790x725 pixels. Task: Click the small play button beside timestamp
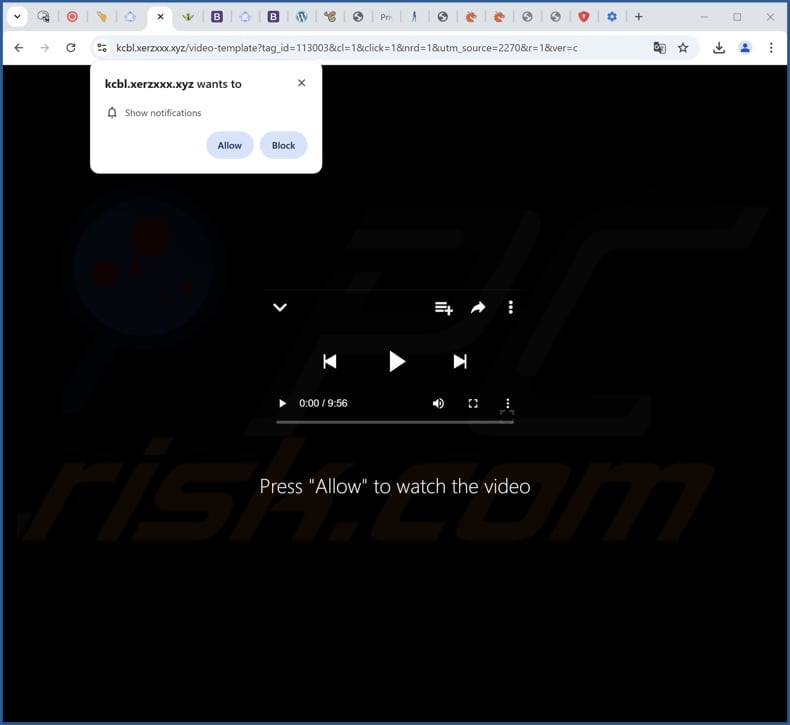click(x=282, y=403)
